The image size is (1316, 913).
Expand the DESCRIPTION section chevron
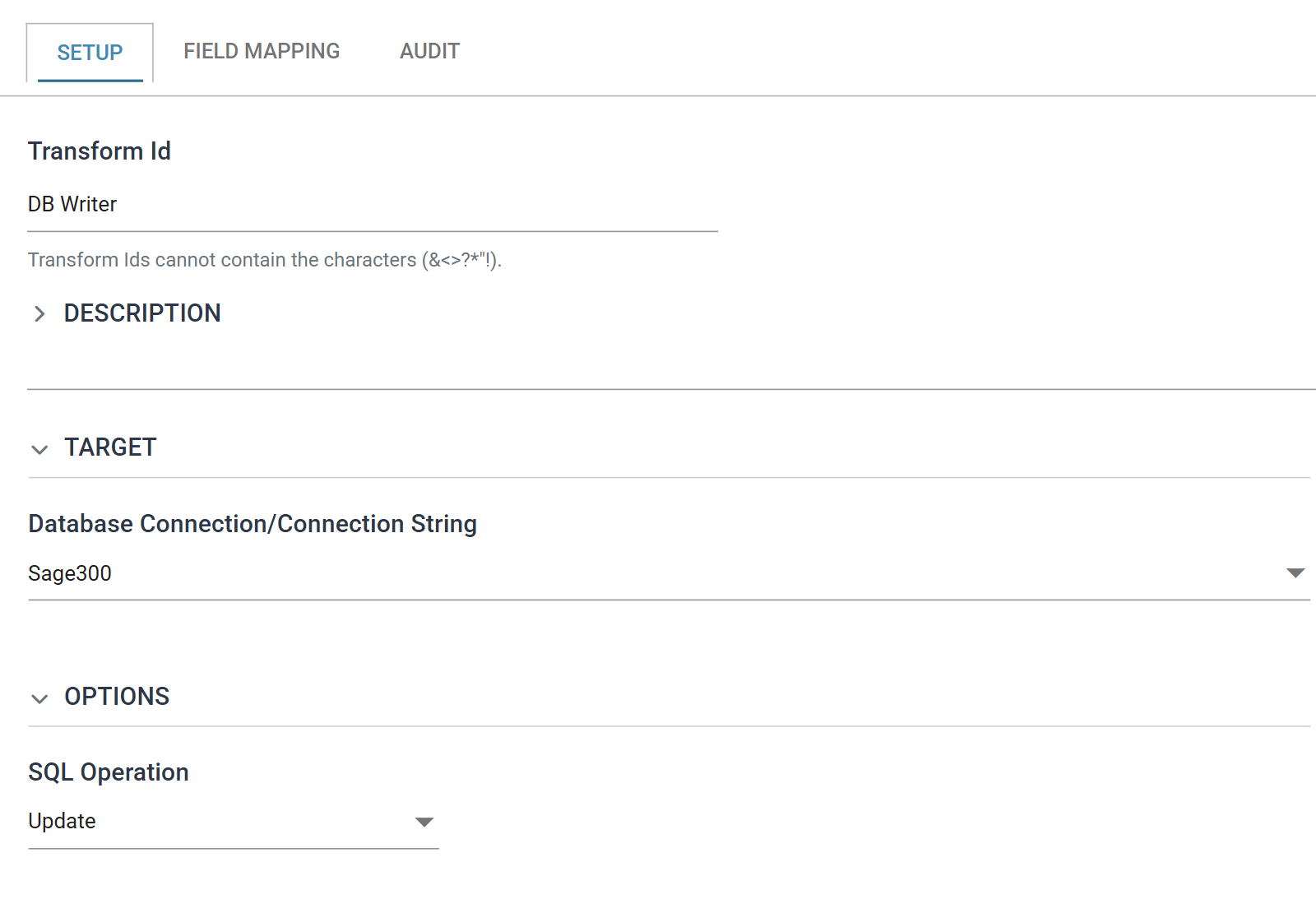point(39,313)
